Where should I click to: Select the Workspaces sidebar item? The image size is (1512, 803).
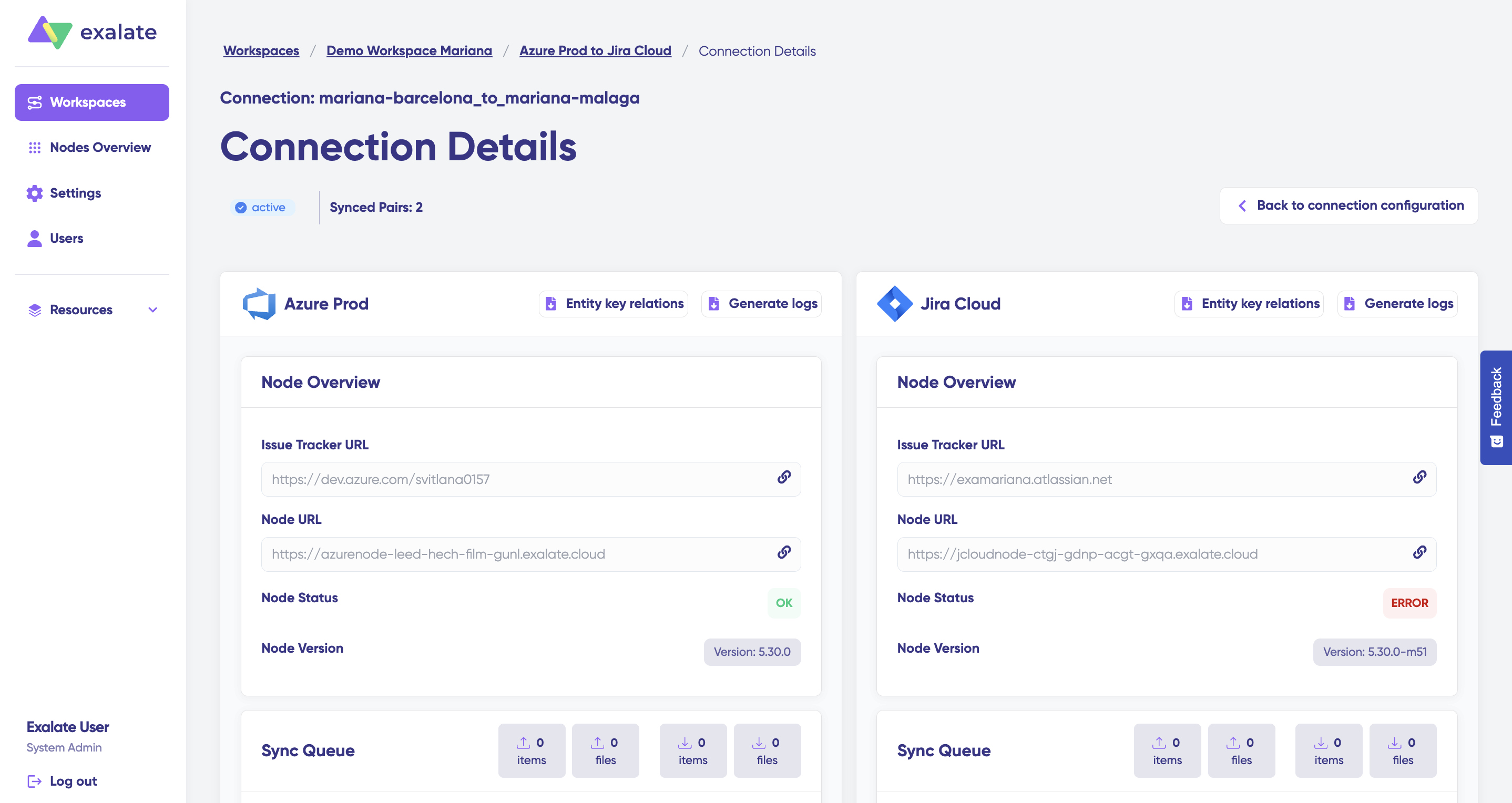click(x=91, y=102)
